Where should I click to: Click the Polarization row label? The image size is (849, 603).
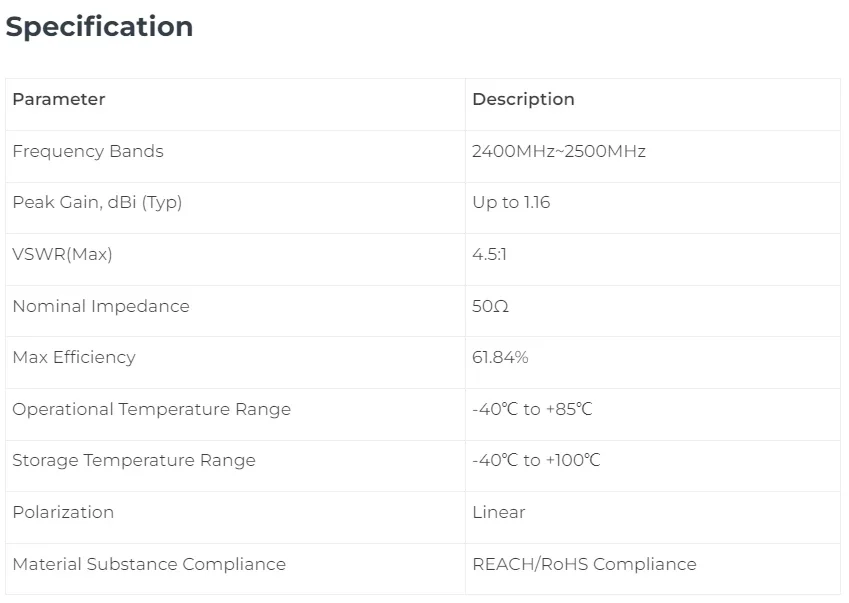click(63, 512)
